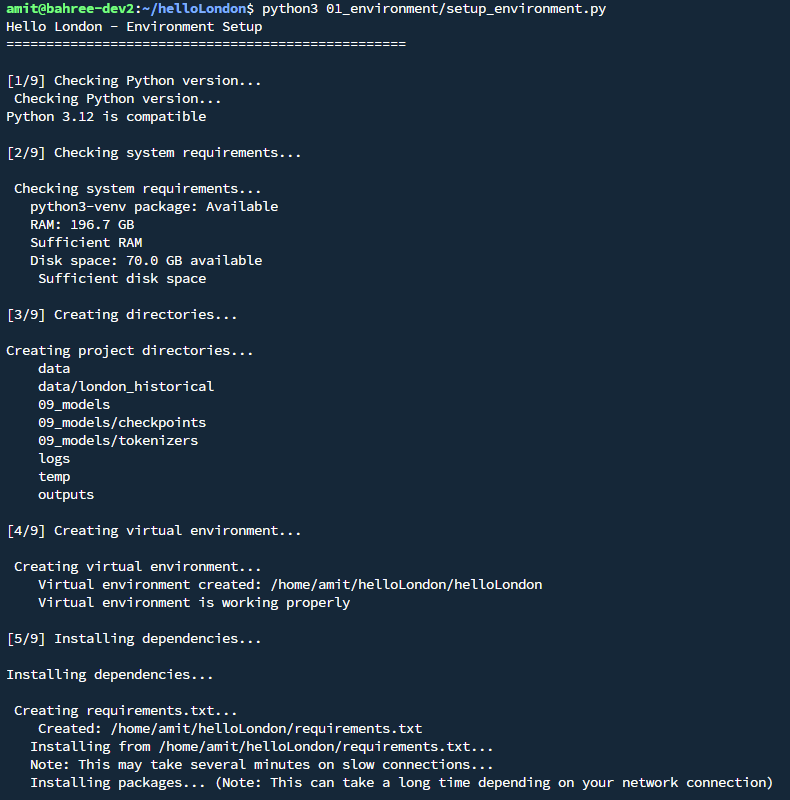The height and width of the screenshot is (800, 790).
Task: Click the "outputs" directory entry
Action: pos(66,495)
